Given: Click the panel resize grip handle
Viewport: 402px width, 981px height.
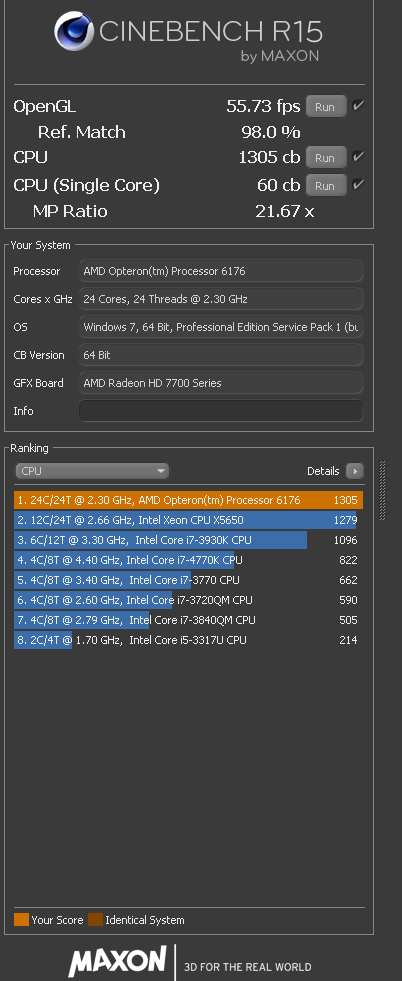Looking at the screenshot, I should (383, 490).
